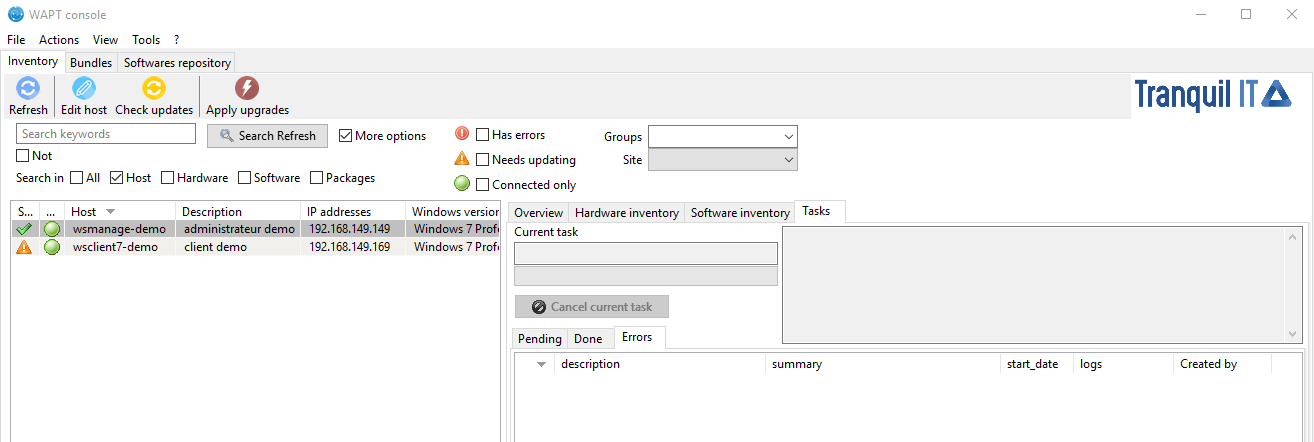Open the ? help menu

(x=176, y=40)
